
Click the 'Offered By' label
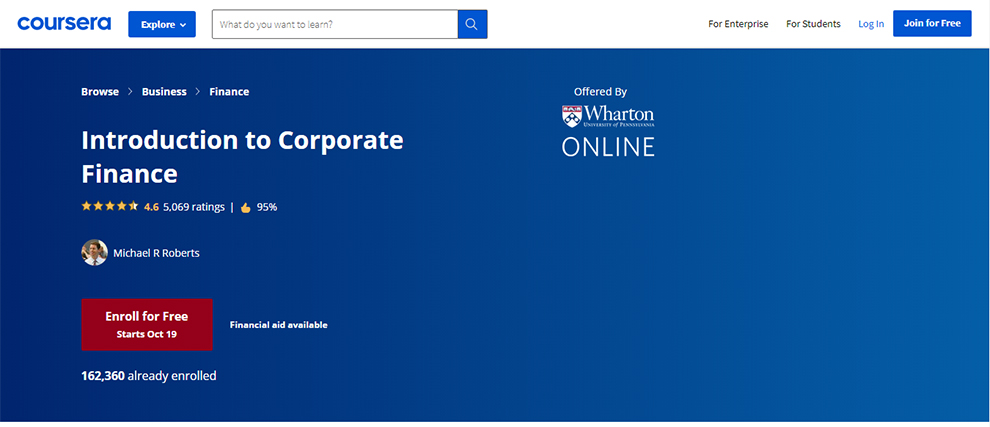[600, 92]
